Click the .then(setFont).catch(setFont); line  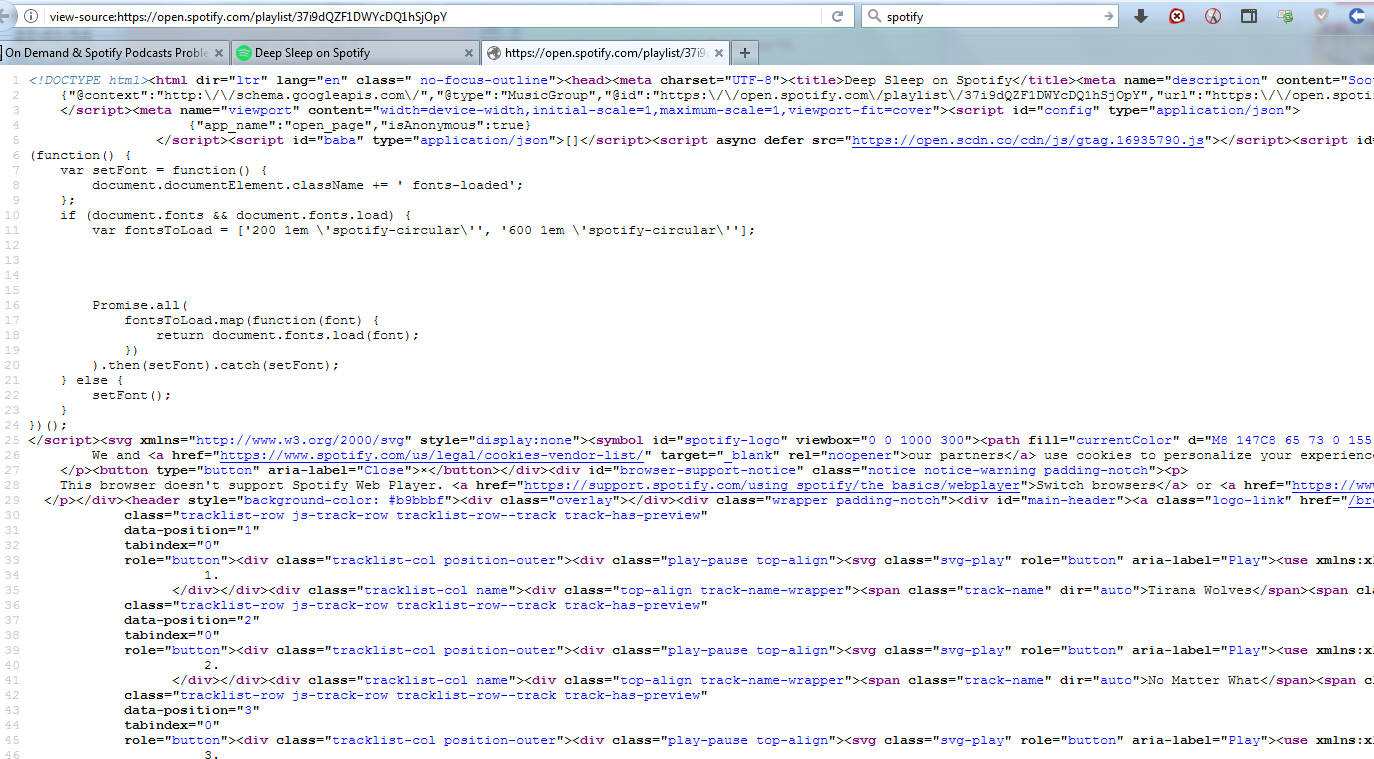pos(216,365)
